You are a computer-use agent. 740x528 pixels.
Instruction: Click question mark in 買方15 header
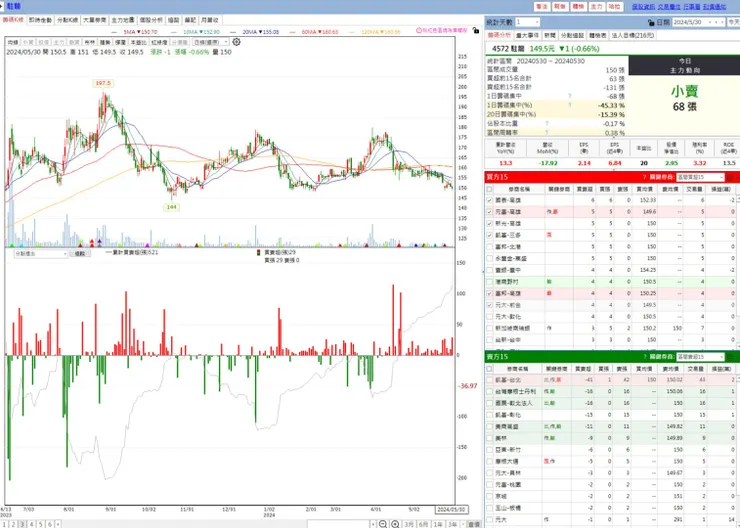pyautogui.click(x=644, y=177)
